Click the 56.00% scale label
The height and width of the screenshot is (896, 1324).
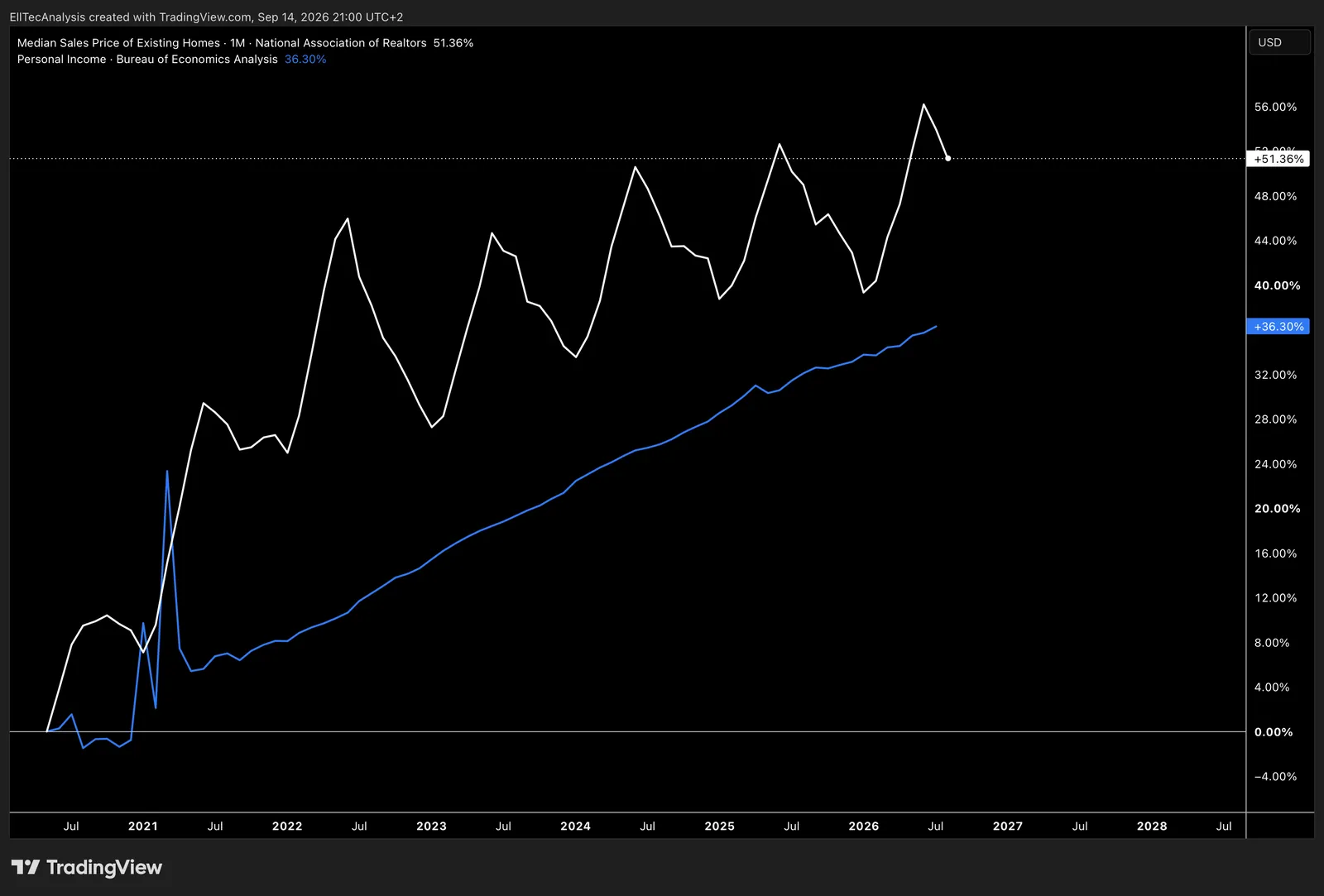pyautogui.click(x=1275, y=107)
